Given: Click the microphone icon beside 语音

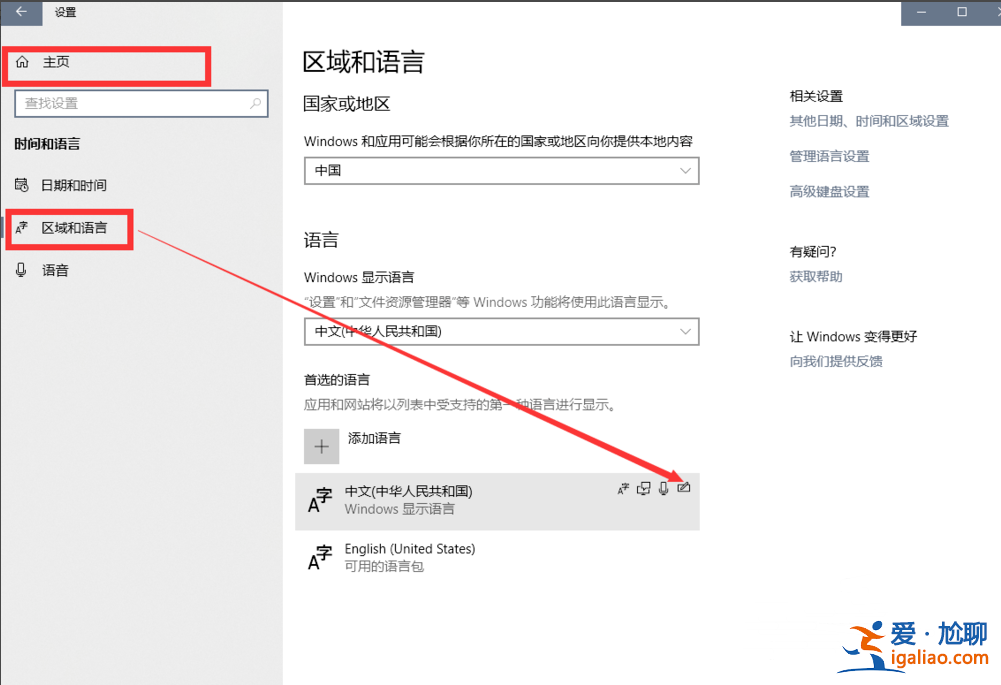Looking at the screenshot, I should pyautogui.click(x=21, y=269).
